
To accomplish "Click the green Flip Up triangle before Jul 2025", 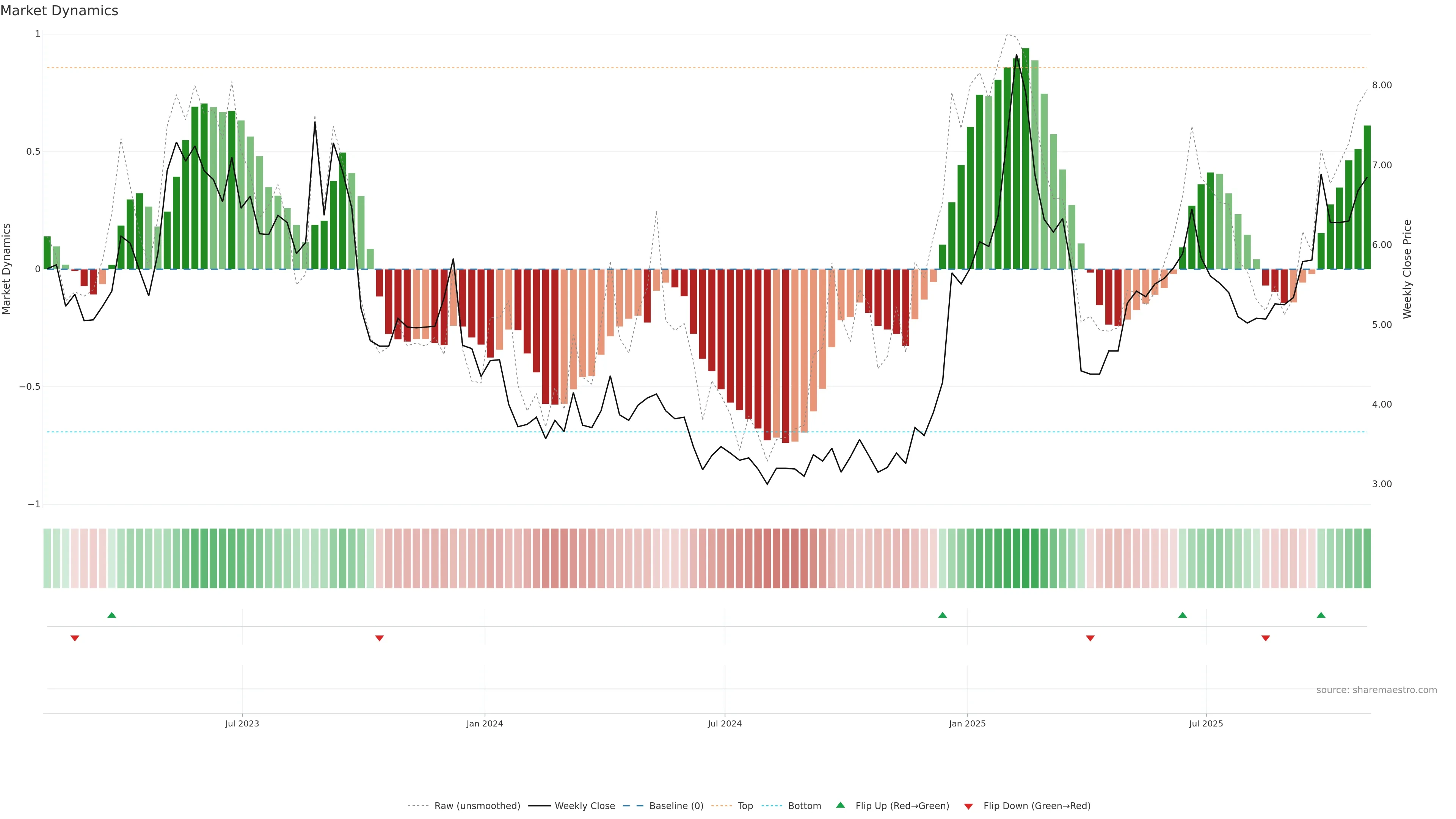I will click(1183, 615).
